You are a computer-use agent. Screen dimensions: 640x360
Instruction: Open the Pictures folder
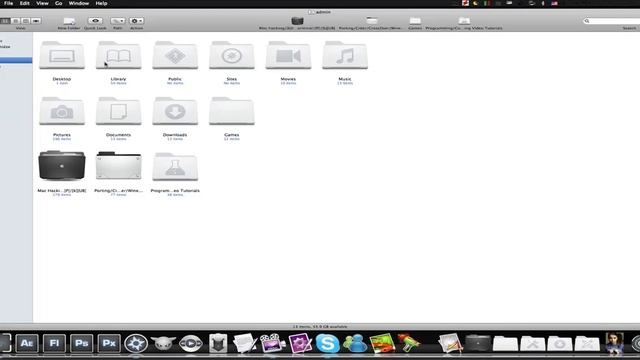[x=62, y=111]
